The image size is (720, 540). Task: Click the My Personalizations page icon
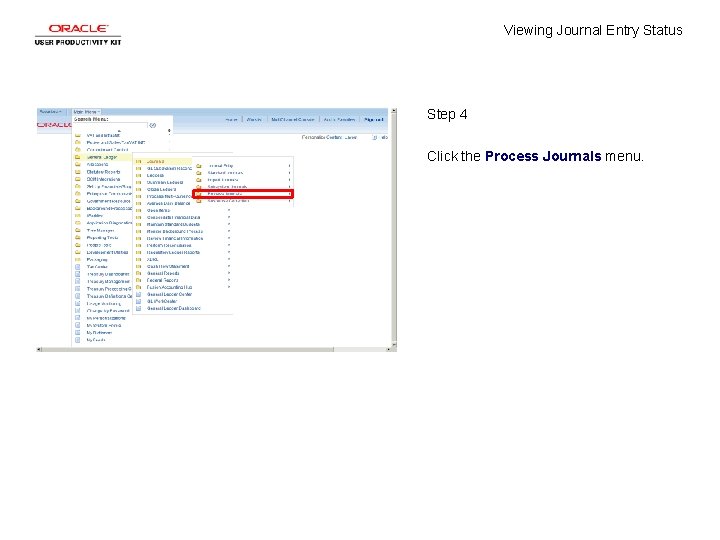pos(78,318)
